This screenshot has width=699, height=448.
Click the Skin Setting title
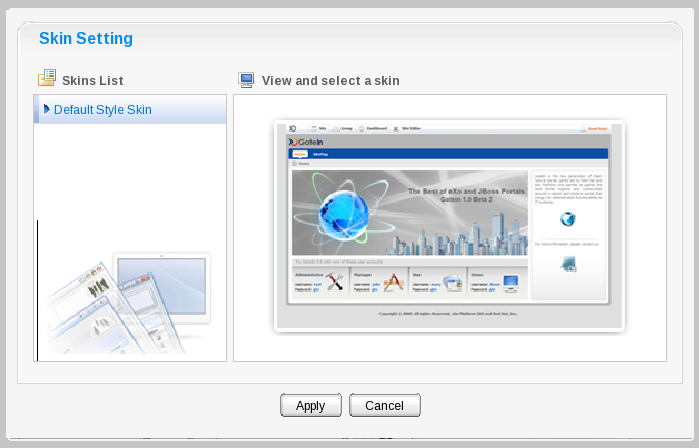pos(86,39)
